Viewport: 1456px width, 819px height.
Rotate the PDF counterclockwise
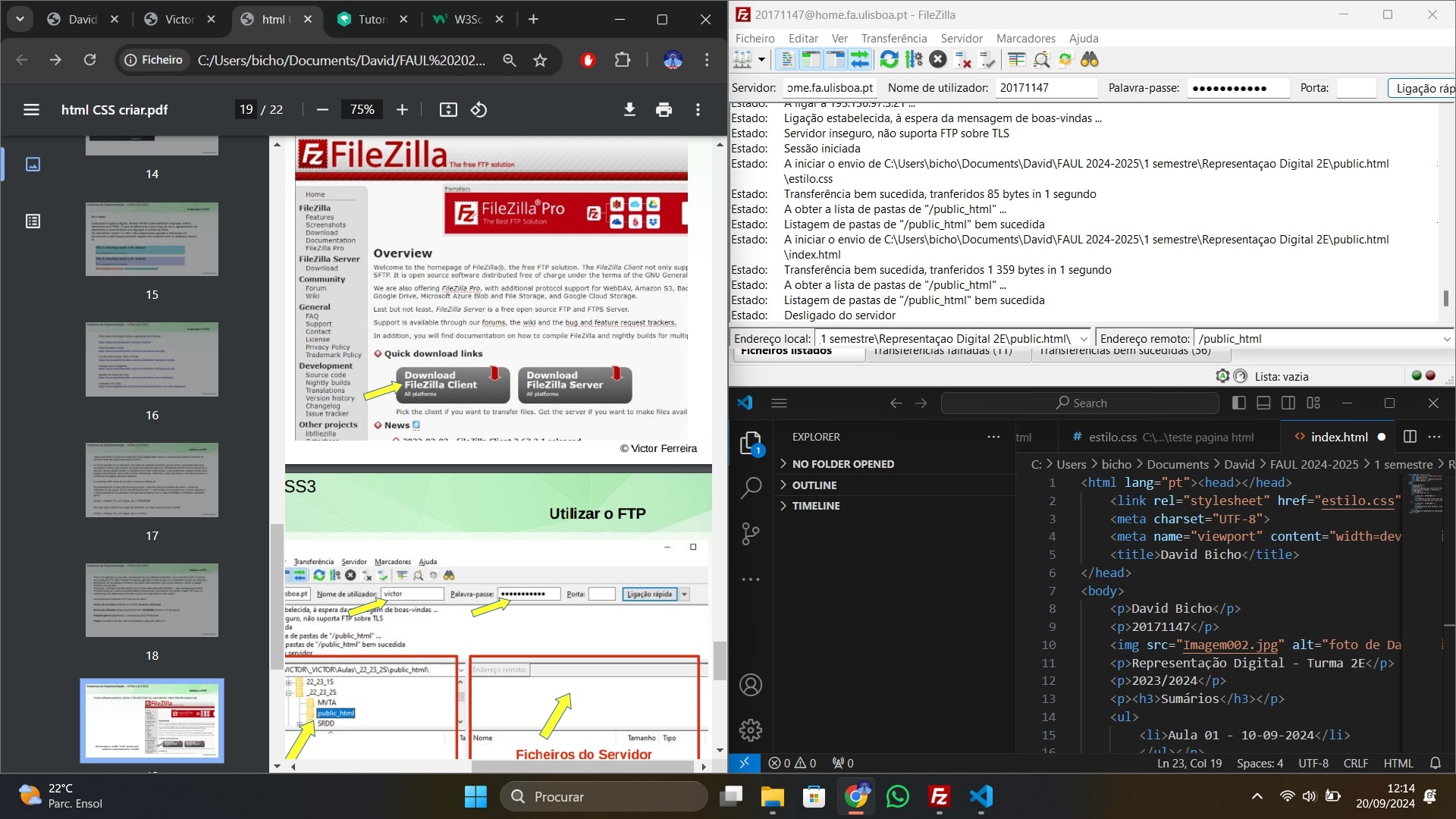pos(479,110)
